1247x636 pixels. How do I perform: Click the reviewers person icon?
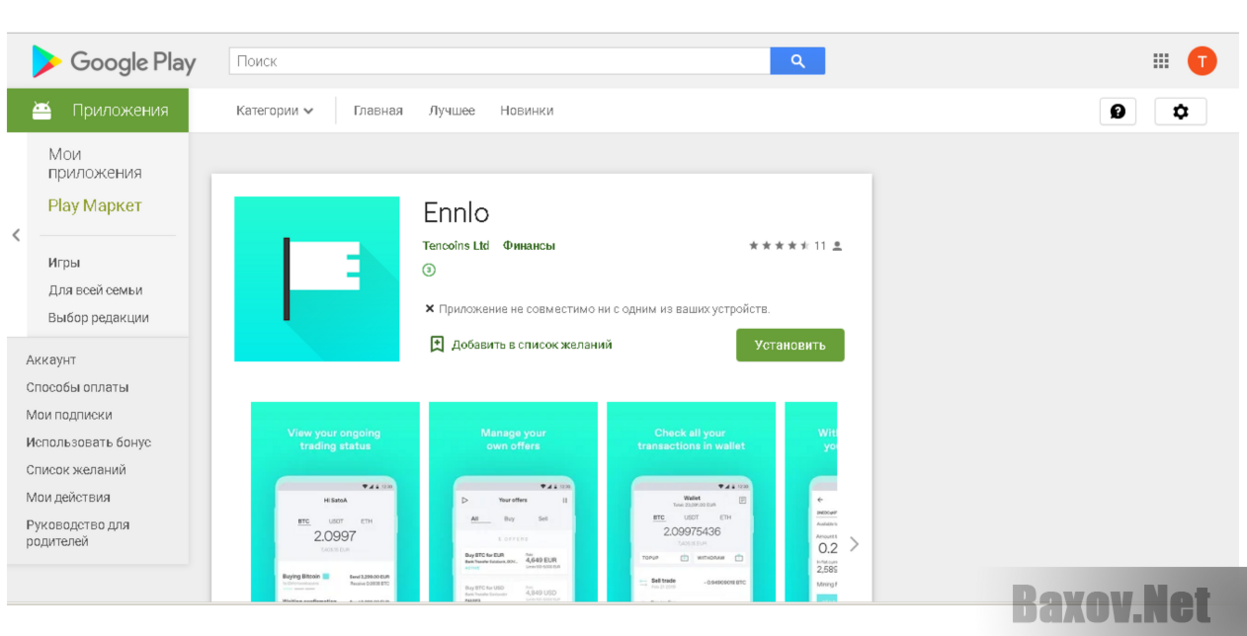tap(837, 246)
